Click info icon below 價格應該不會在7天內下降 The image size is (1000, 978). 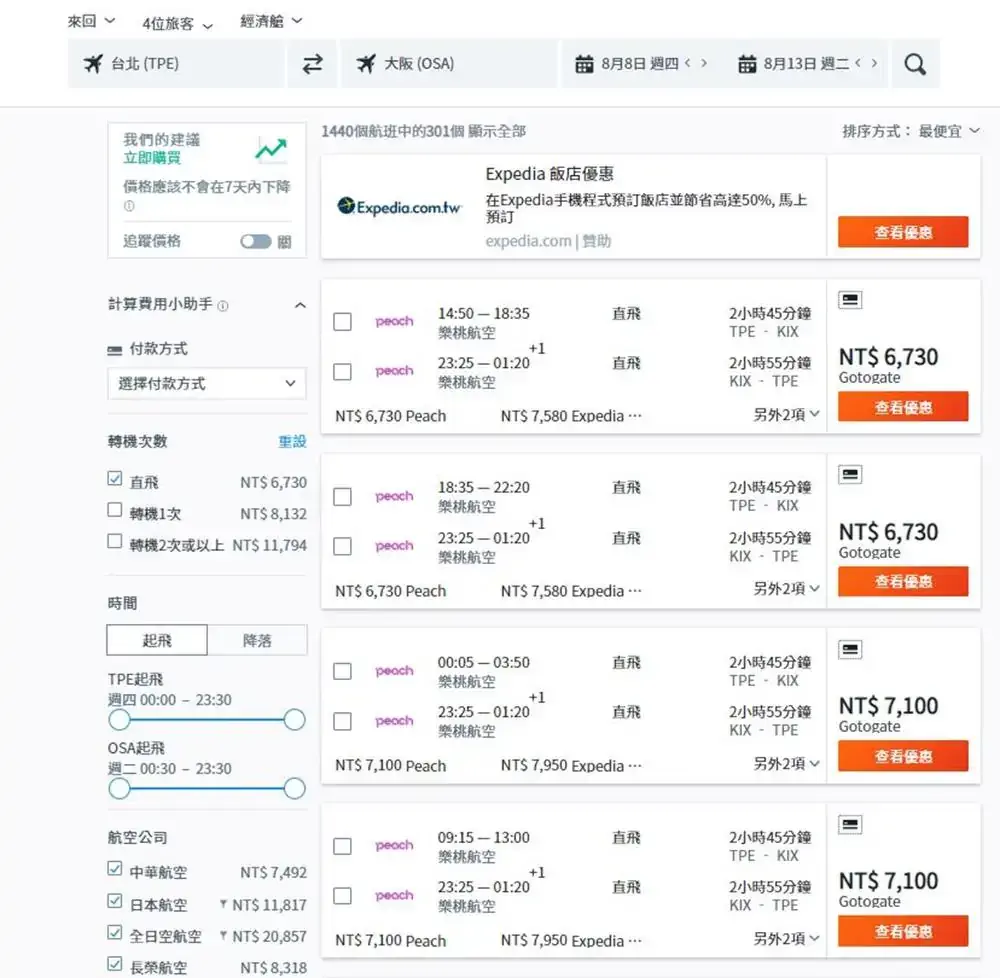pos(129,206)
